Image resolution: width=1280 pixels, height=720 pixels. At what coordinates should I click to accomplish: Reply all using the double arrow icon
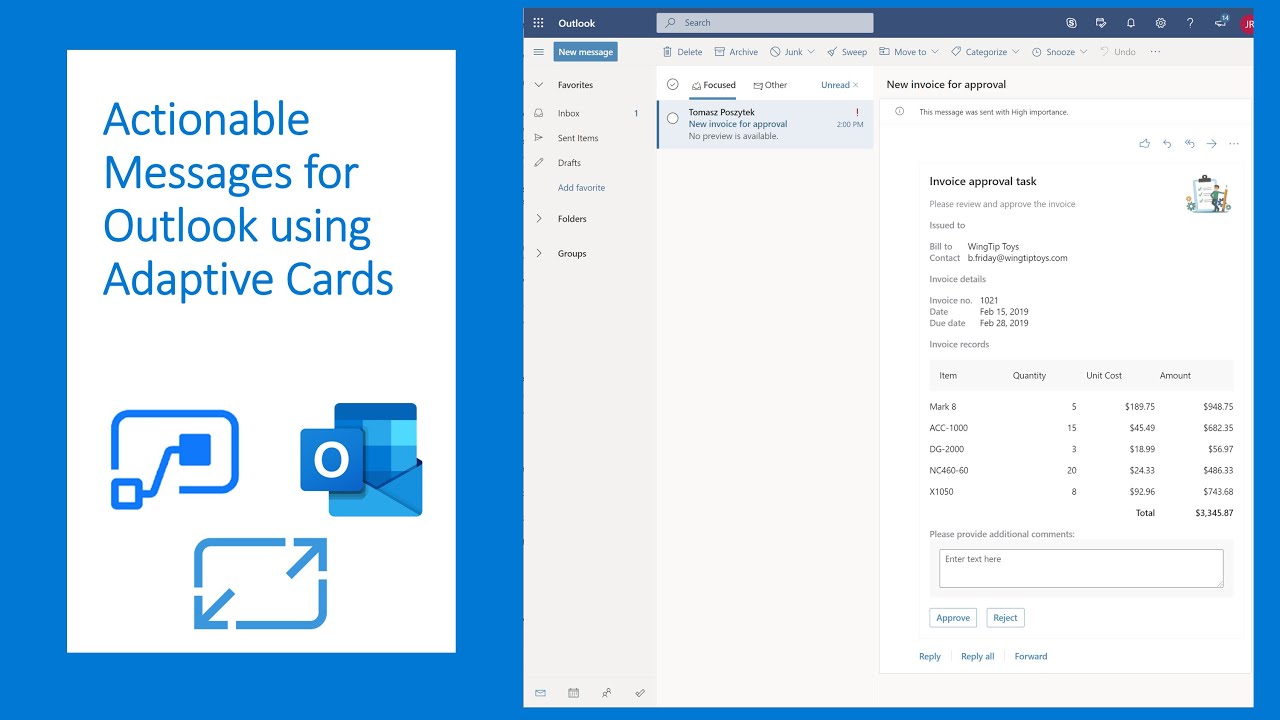coord(1189,144)
